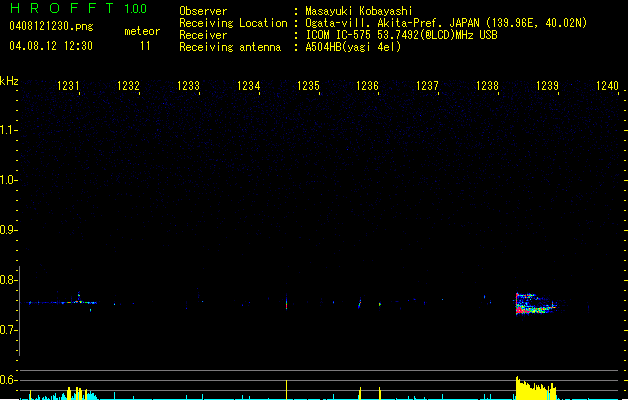629x400 pixels.
Task: Click the Receiving antenna A504HB text
Action: pyautogui.click(x=353, y=47)
